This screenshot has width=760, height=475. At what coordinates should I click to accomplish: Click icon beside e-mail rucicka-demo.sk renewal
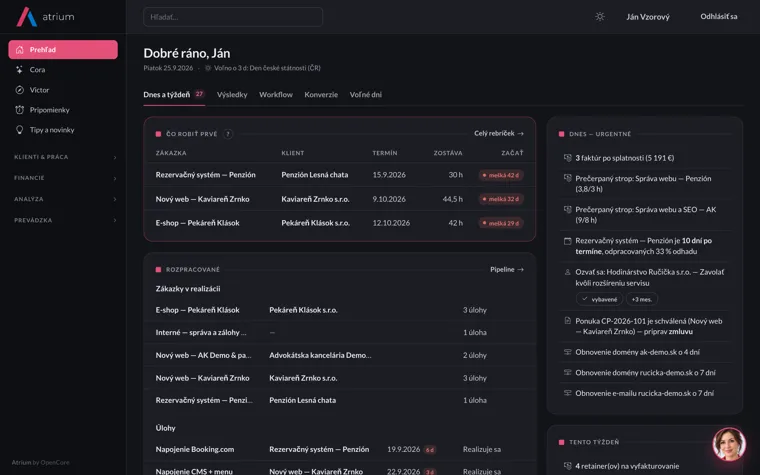568,393
